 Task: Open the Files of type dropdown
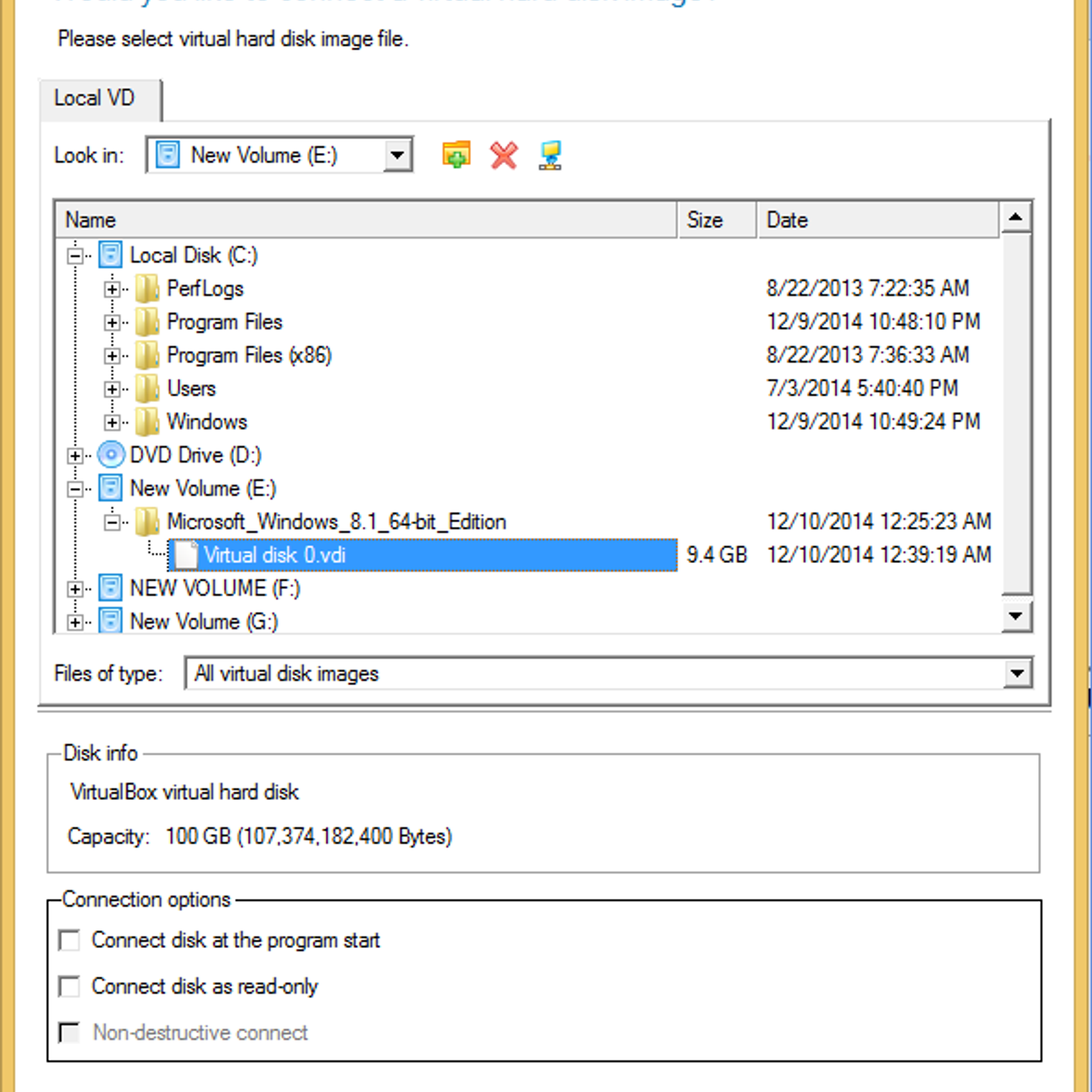tap(1017, 674)
